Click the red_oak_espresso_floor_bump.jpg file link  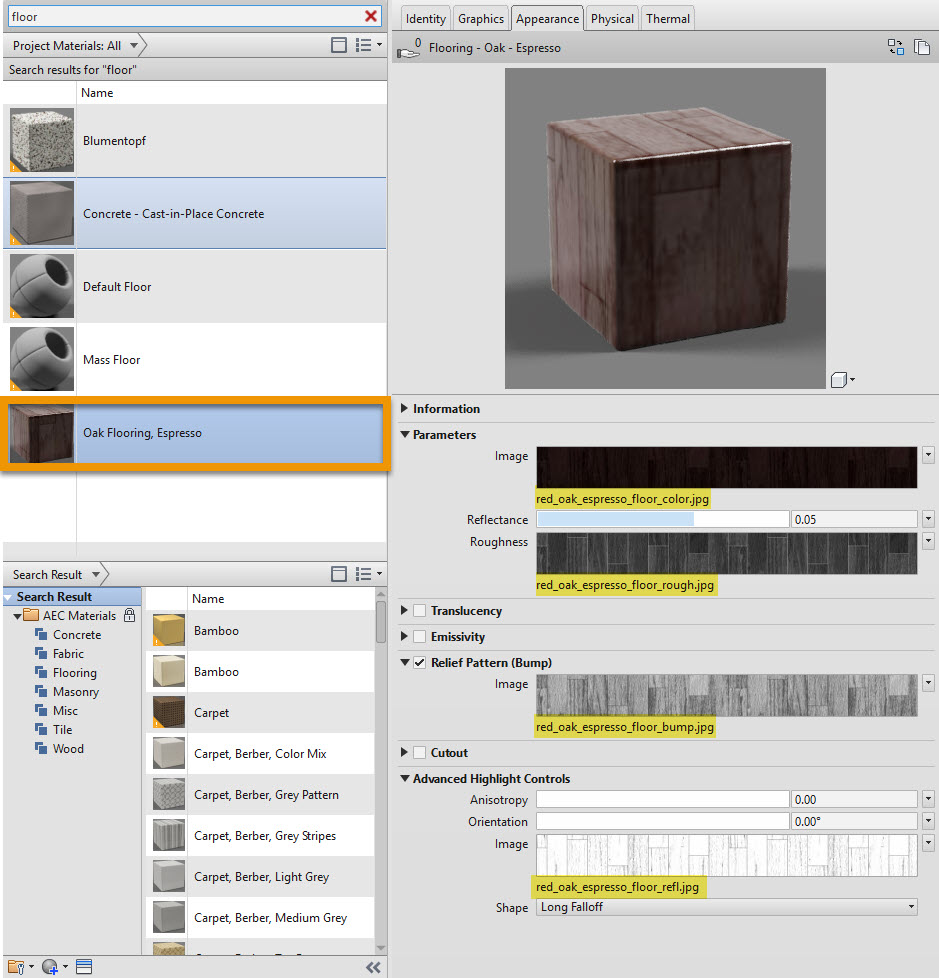(x=625, y=727)
